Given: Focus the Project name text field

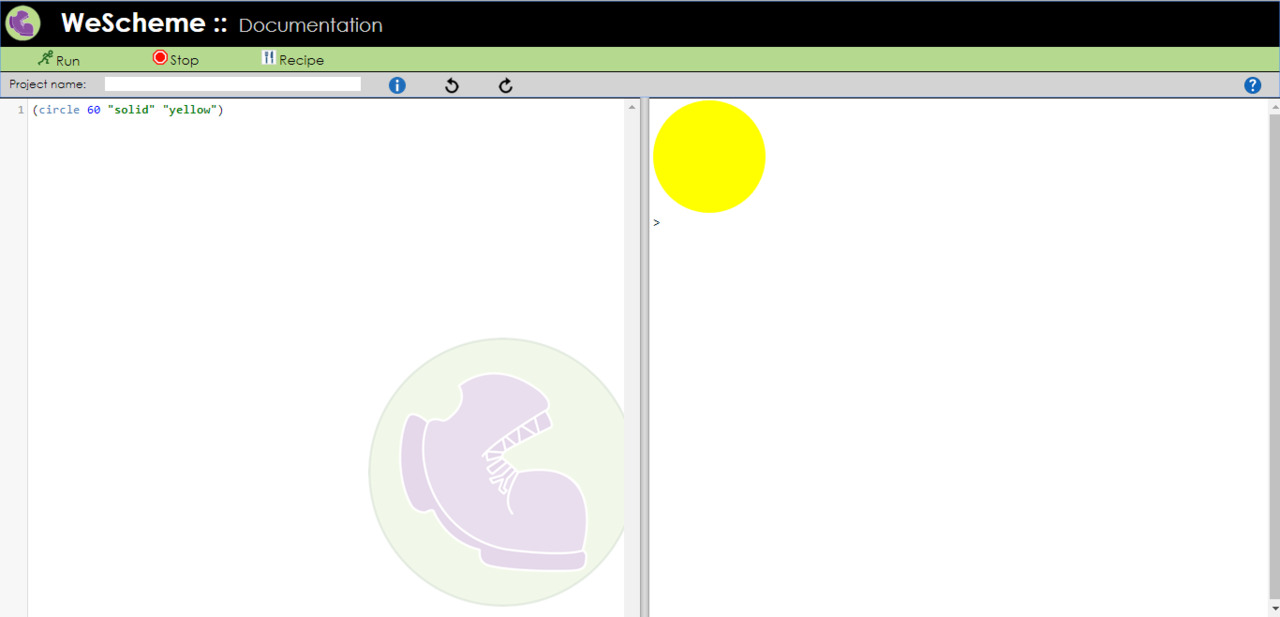Looking at the screenshot, I should click(232, 84).
